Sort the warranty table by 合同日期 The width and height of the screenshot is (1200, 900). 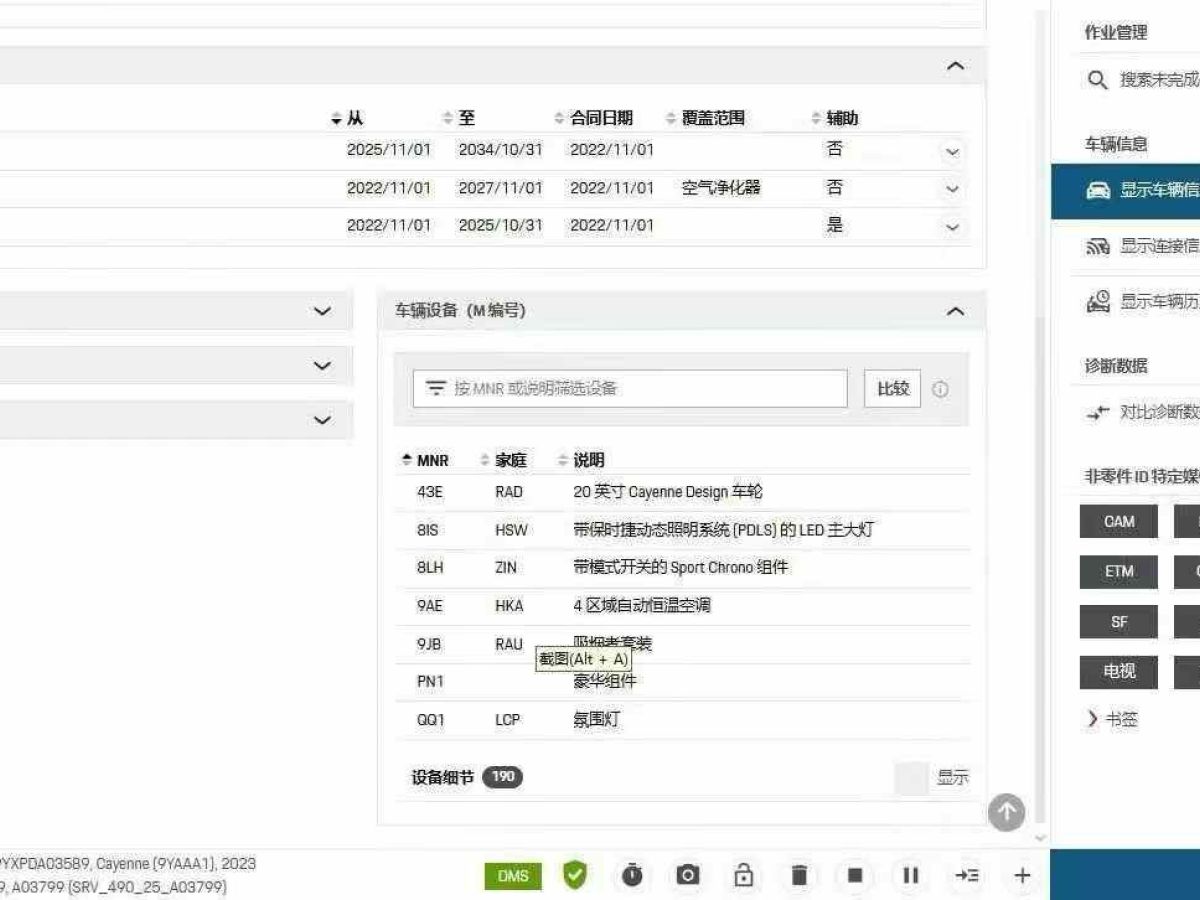pos(600,118)
